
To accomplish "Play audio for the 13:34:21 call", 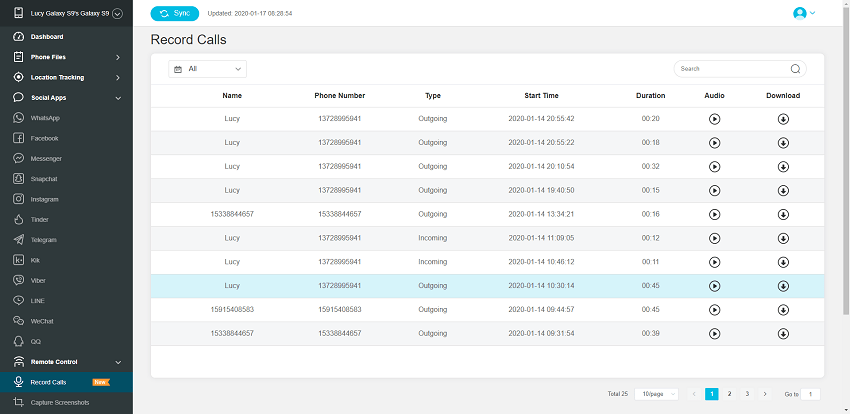I will point(714,215).
